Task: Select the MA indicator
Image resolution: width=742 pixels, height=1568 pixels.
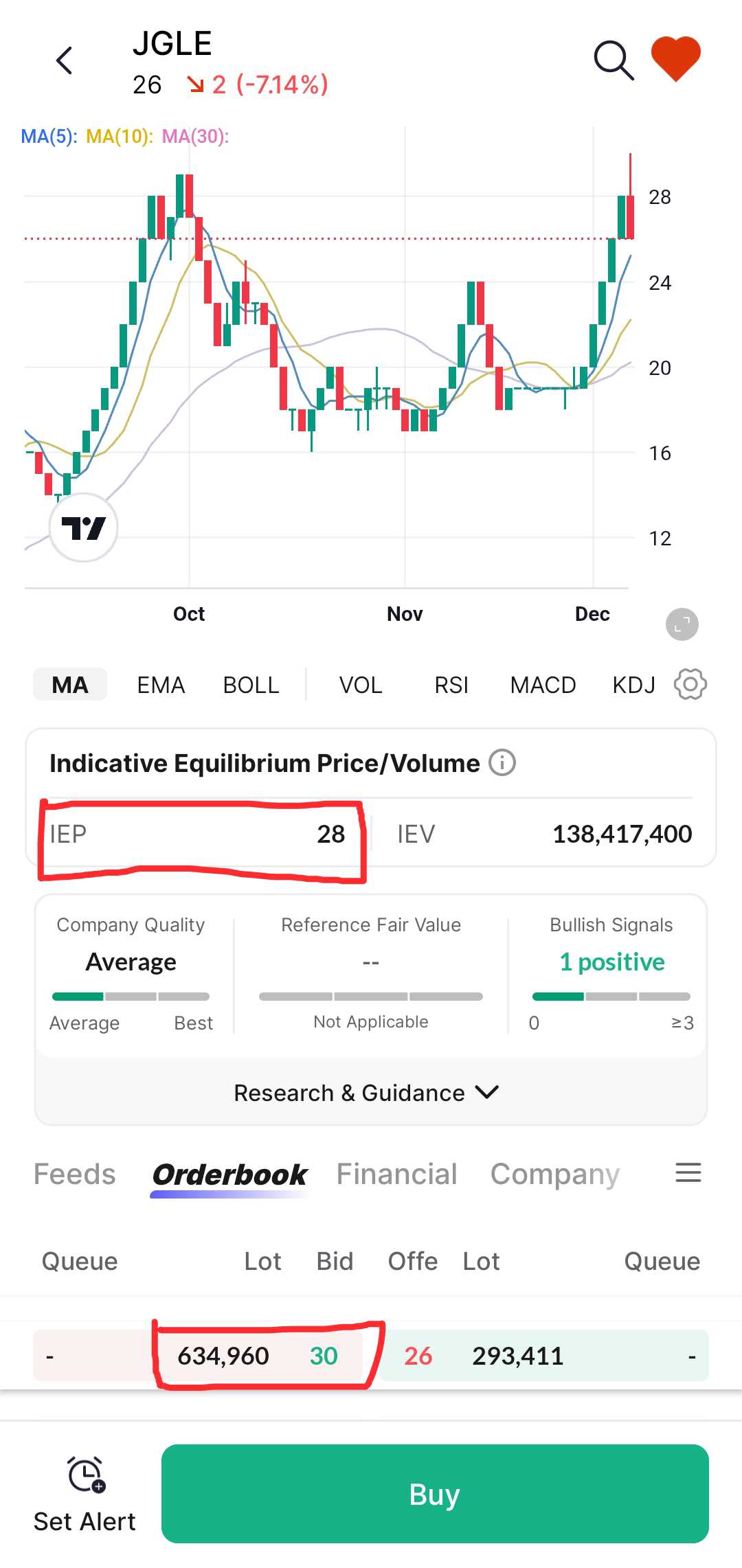Action: coord(70,685)
